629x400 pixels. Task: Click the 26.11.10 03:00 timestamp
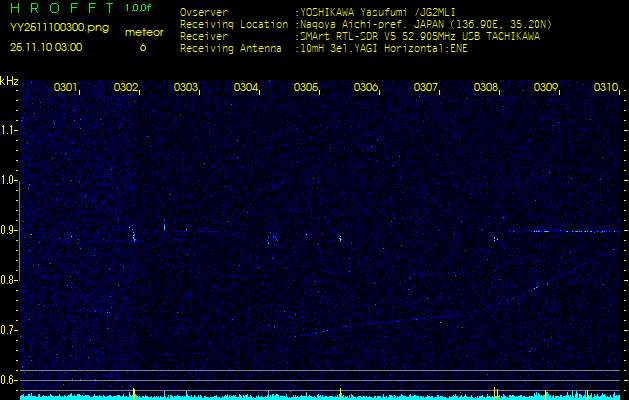point(46,46)
